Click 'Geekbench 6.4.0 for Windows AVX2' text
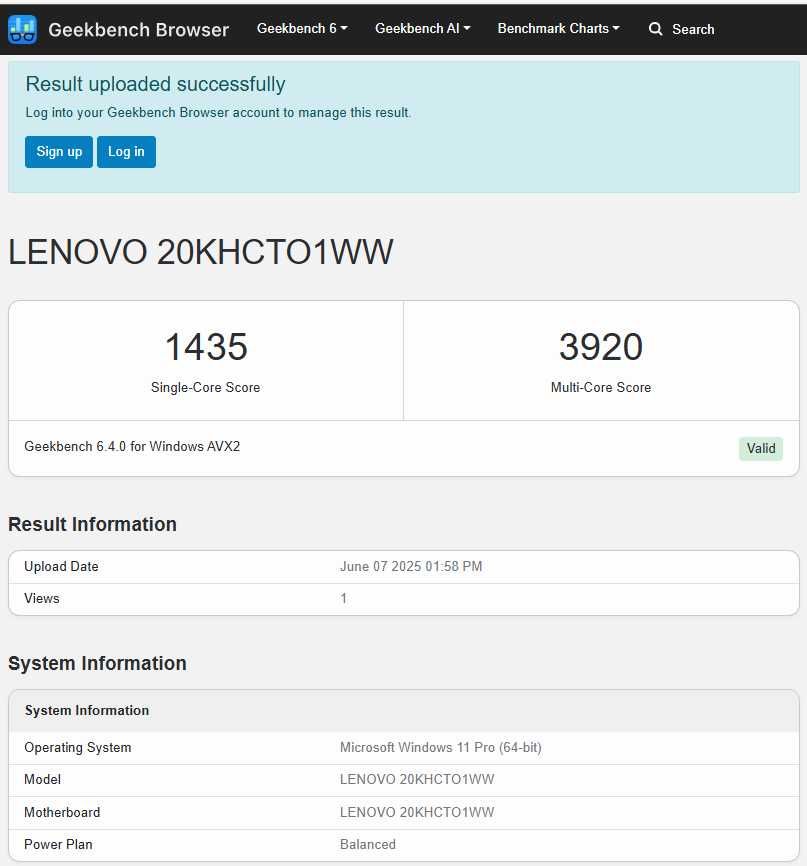This screenshot has height=866, width=807. pyautogui.click(x=132, y=446)
